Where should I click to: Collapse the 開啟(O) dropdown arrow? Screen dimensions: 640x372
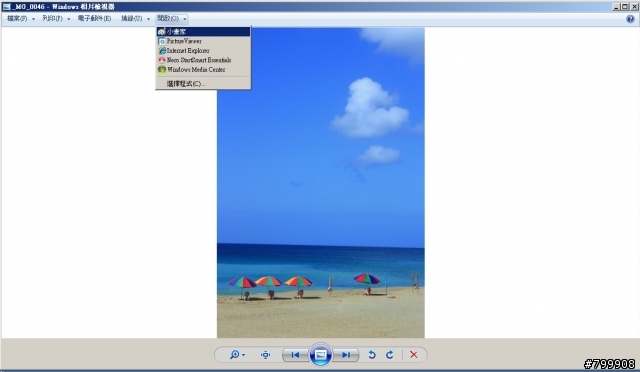(x=185, y=19)
